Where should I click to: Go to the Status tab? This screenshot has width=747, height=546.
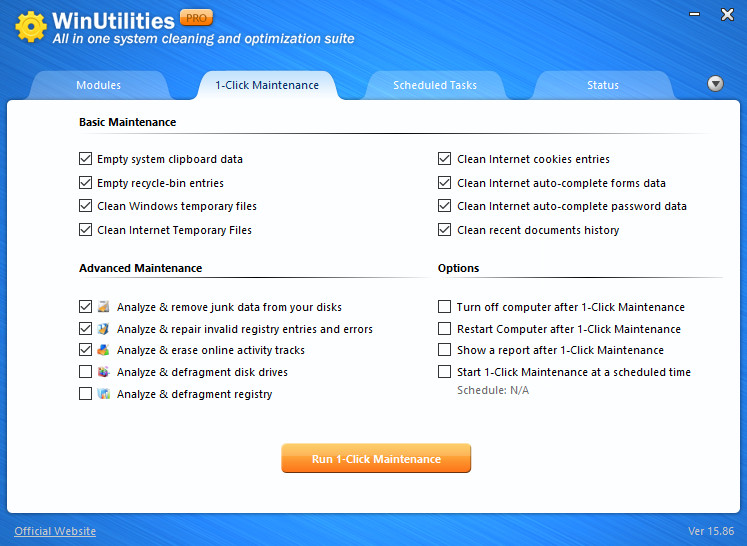click(x=603, y=85)
